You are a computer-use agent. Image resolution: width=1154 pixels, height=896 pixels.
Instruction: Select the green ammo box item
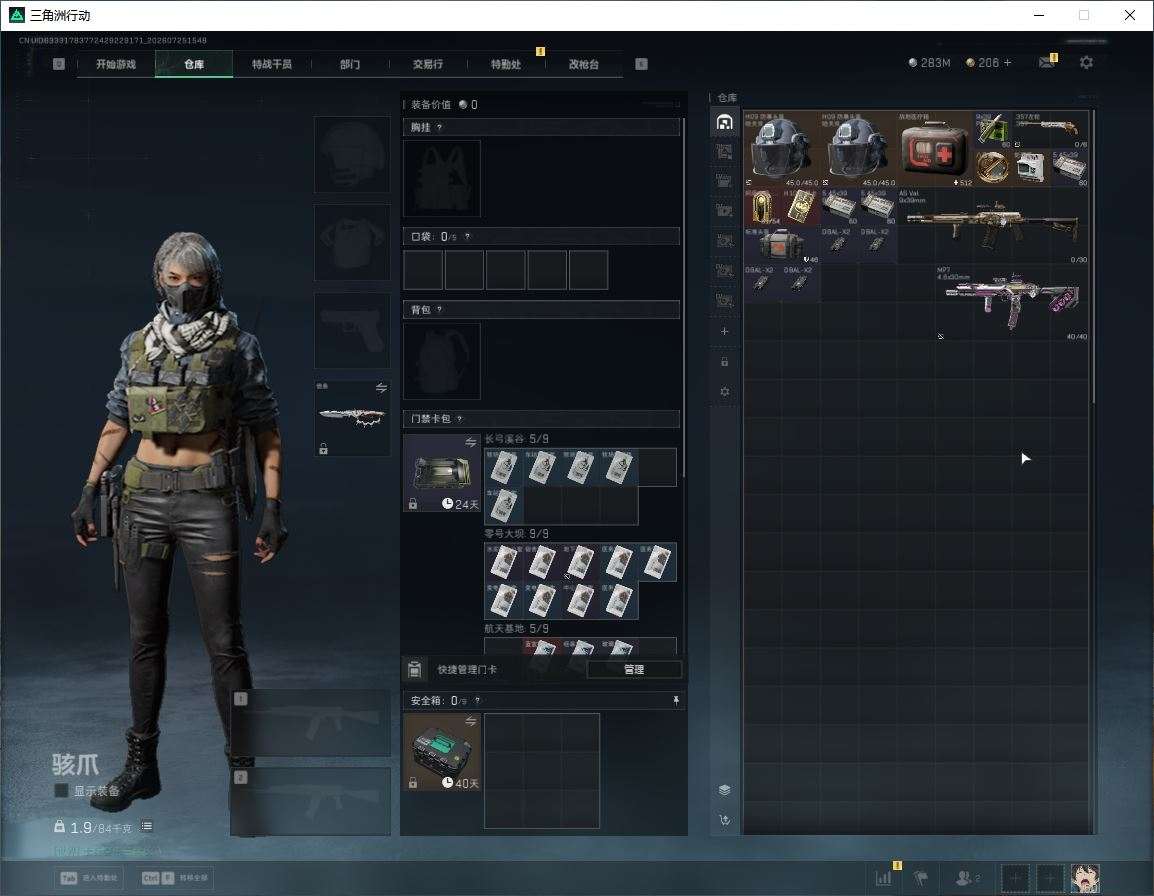tap(992, 130)
